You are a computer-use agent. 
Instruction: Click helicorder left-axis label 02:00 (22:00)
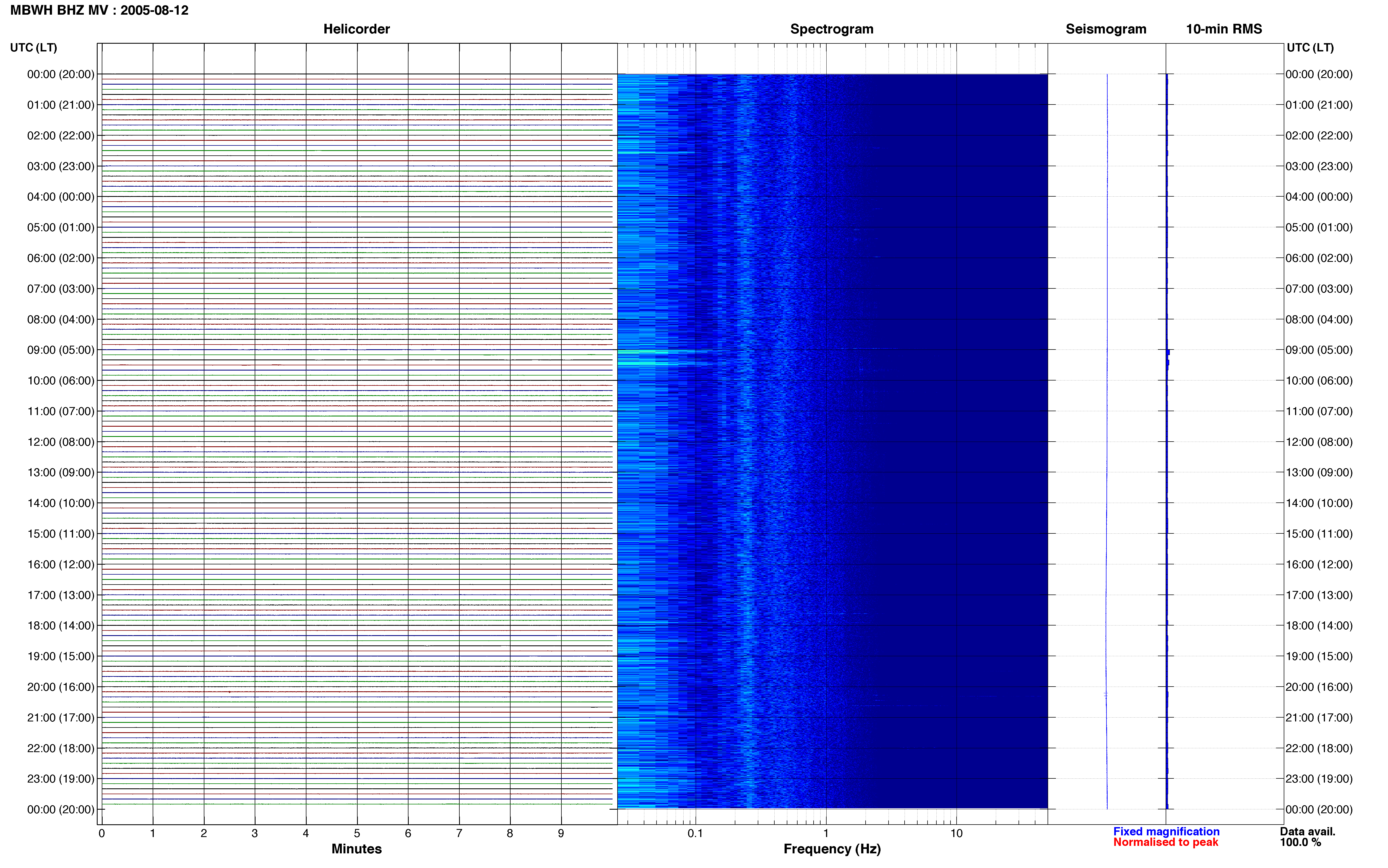(x=61, y=135)
